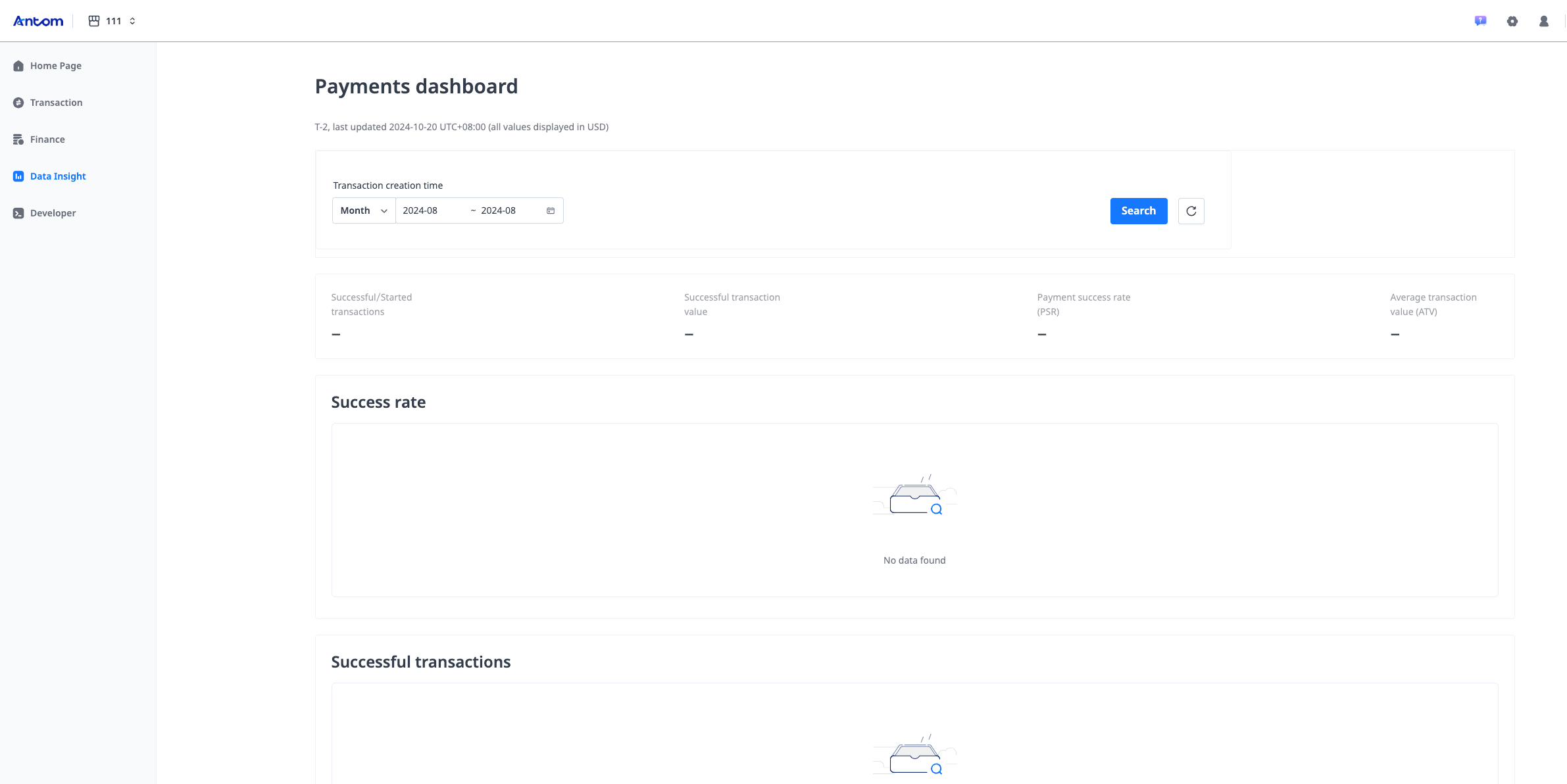Viewport: 1567px width, 784px height.
Task: Open the settings gear icon
Action: (1512, 21)
